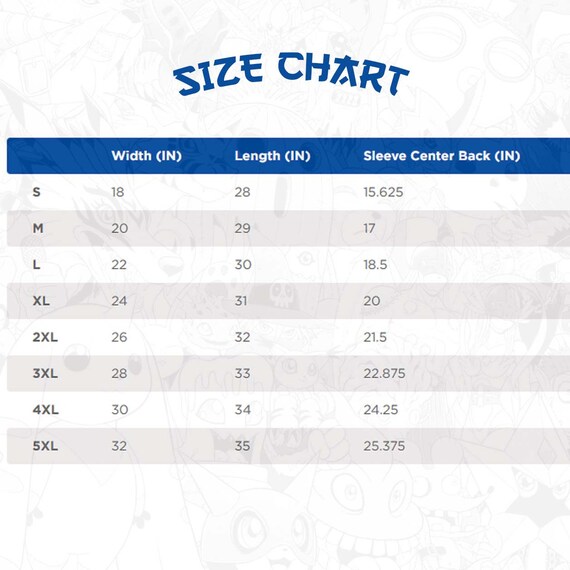This screenshot has width=570, height=570.
Task: Click the 24.25 sleeve value for 4XL
Action: [381, 410]
